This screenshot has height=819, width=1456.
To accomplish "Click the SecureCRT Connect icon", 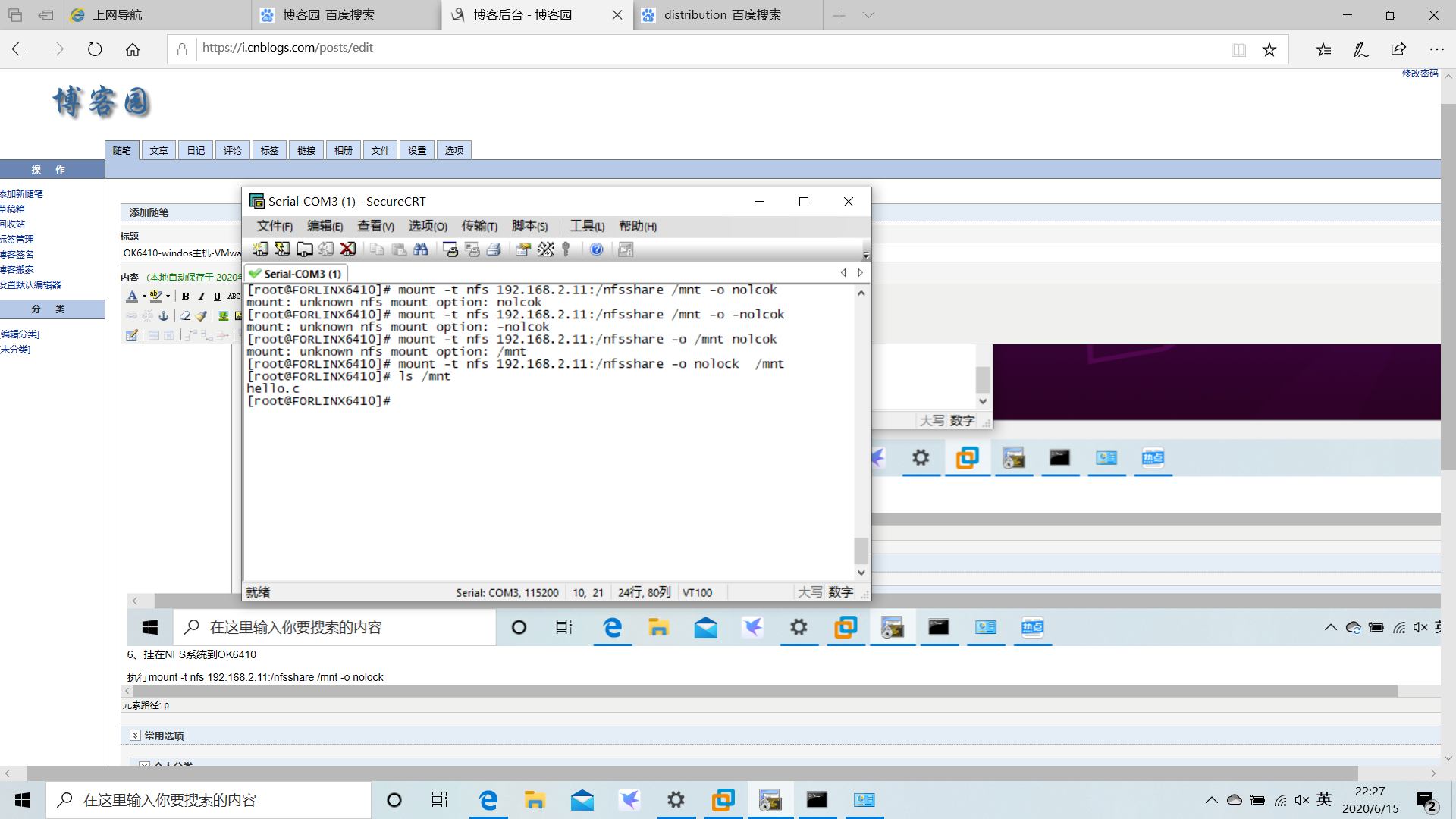I will pyautogui.click(x=260, y=249).
